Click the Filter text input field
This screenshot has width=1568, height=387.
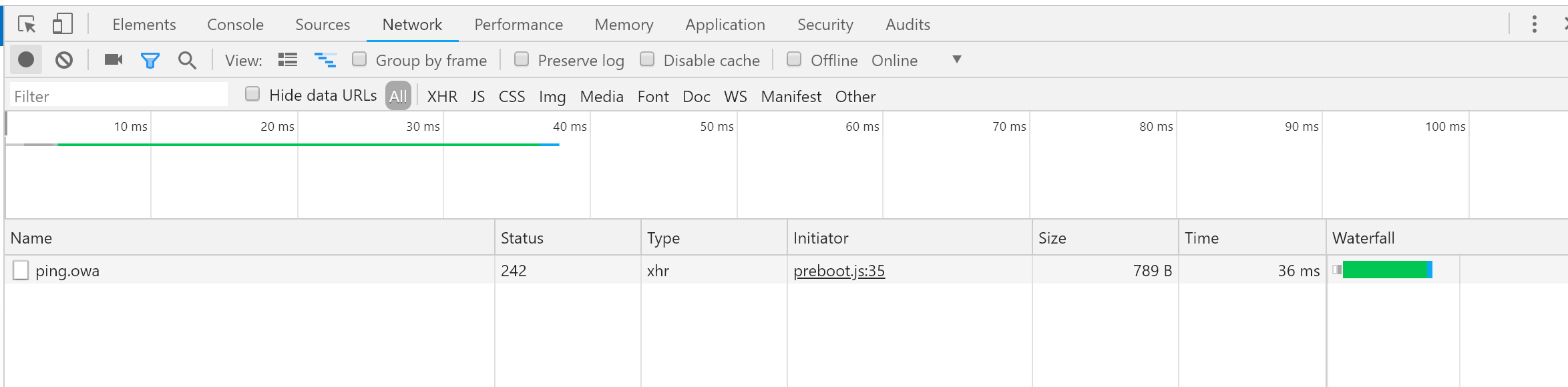coord(118,96)
